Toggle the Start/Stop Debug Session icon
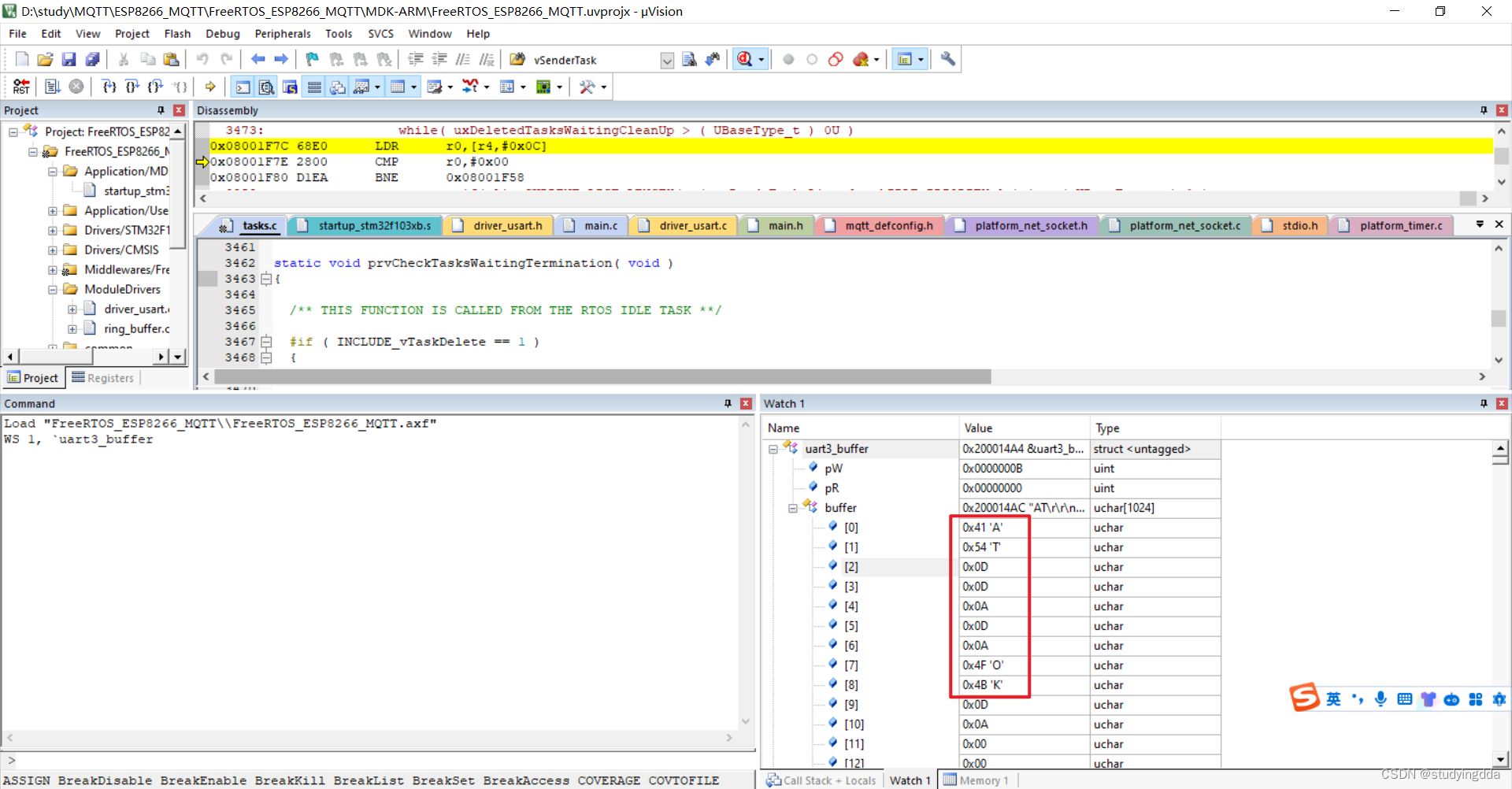This screenshot has height=789, width=1512. click(744, 59)
